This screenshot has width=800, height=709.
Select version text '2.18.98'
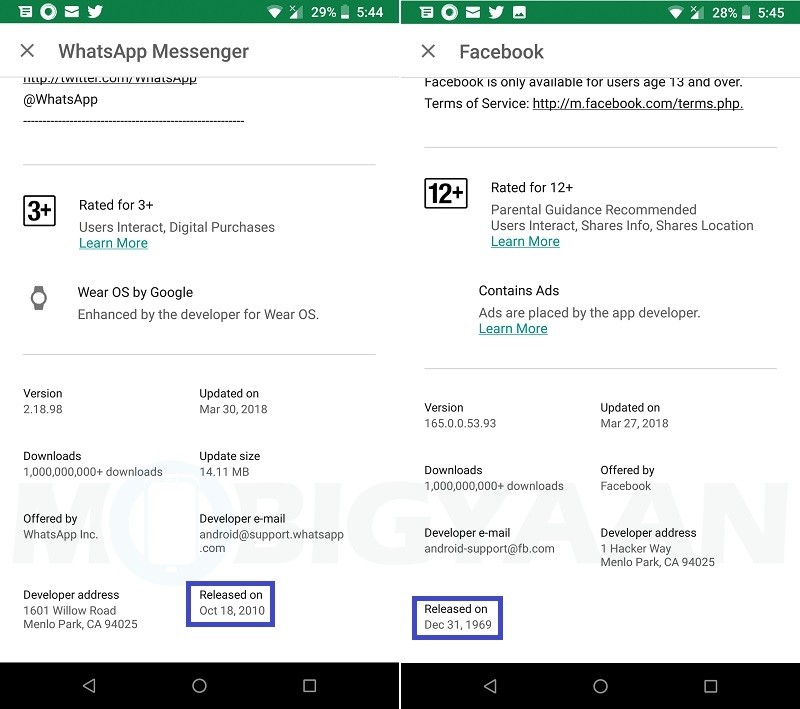point(43,409)
